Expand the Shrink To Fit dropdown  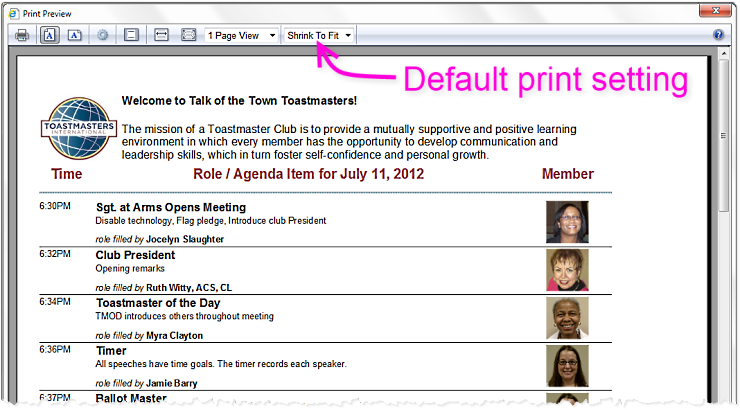(x=319, y=35)
